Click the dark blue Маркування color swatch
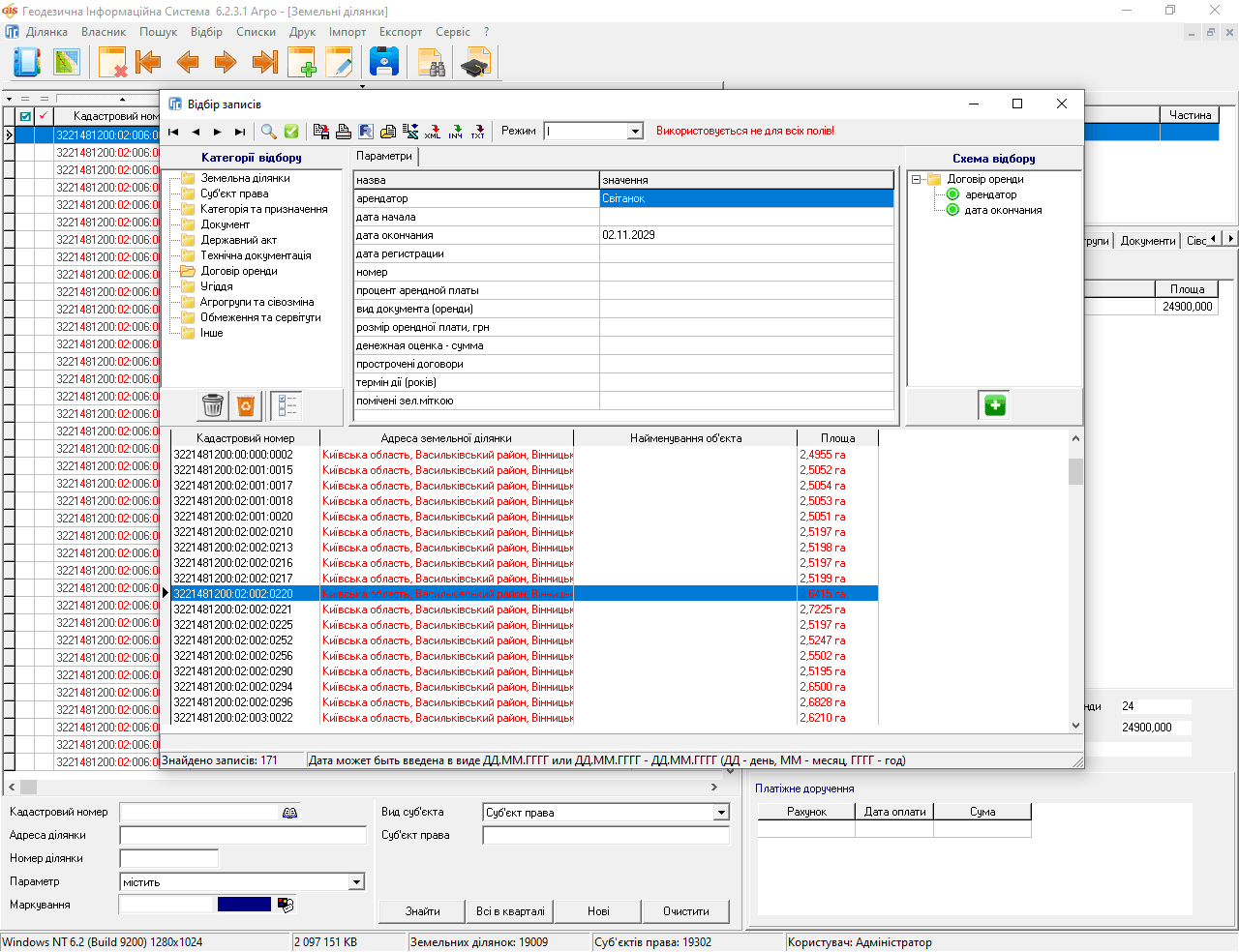 (244, 905)
